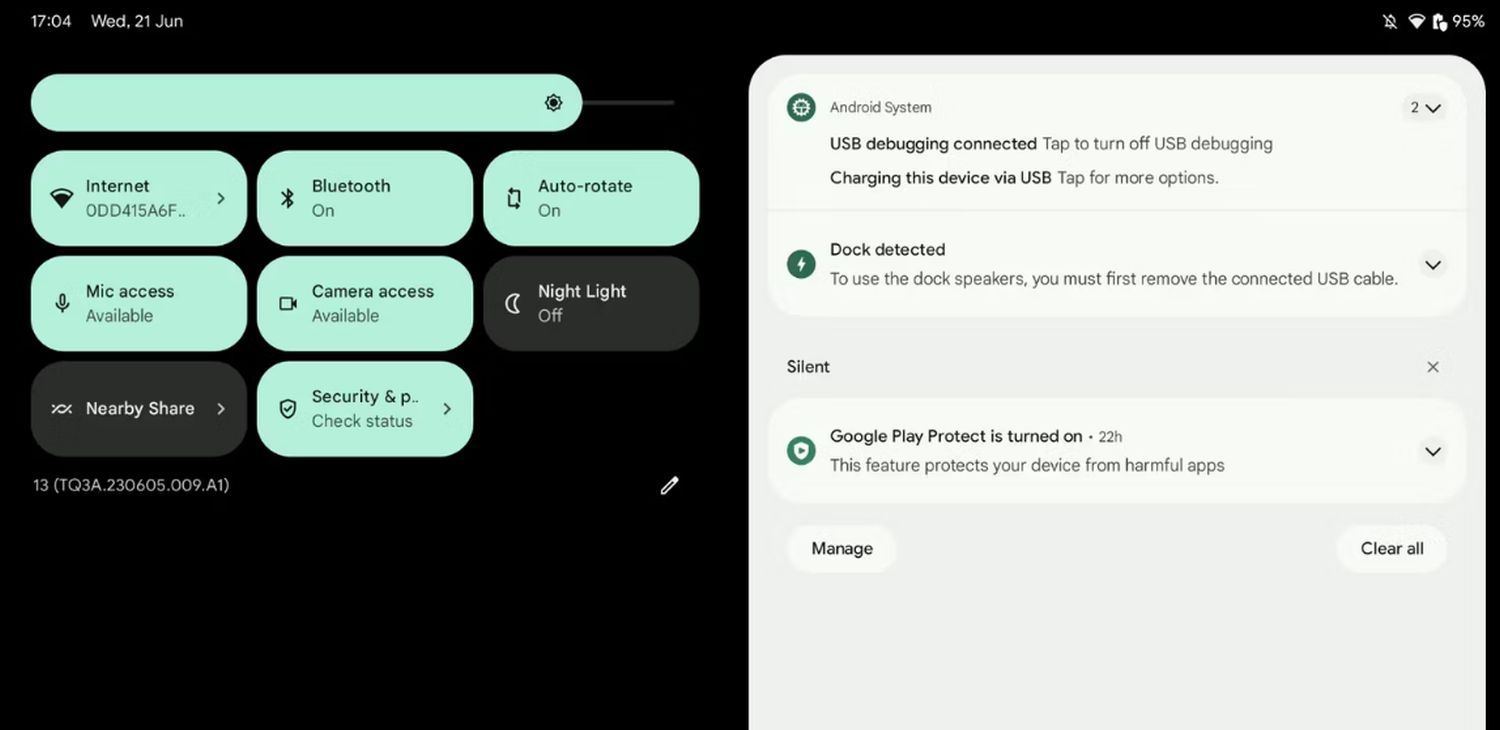Viewport: 1500px width, 730px height.
Task: Click the Wi-Fi icon in status bar
Action: [1416, 21]
